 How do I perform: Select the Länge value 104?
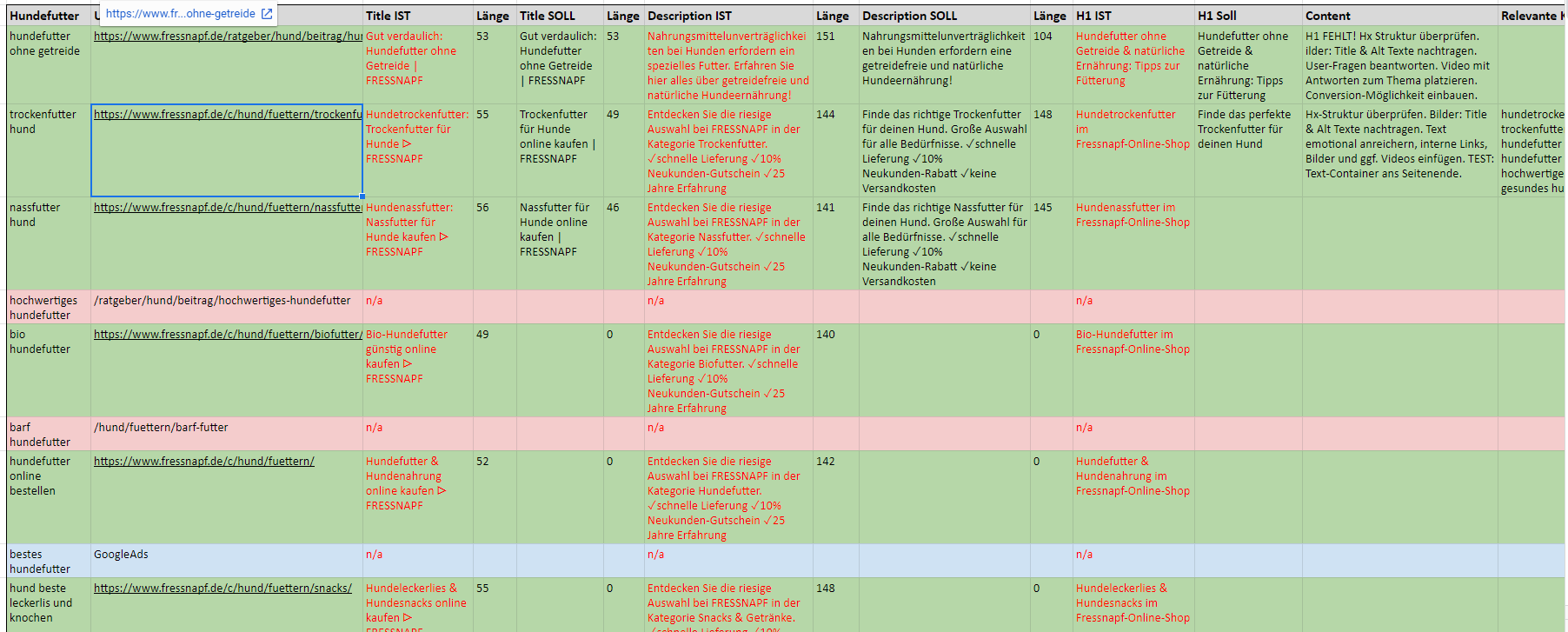pos(1052,65)
